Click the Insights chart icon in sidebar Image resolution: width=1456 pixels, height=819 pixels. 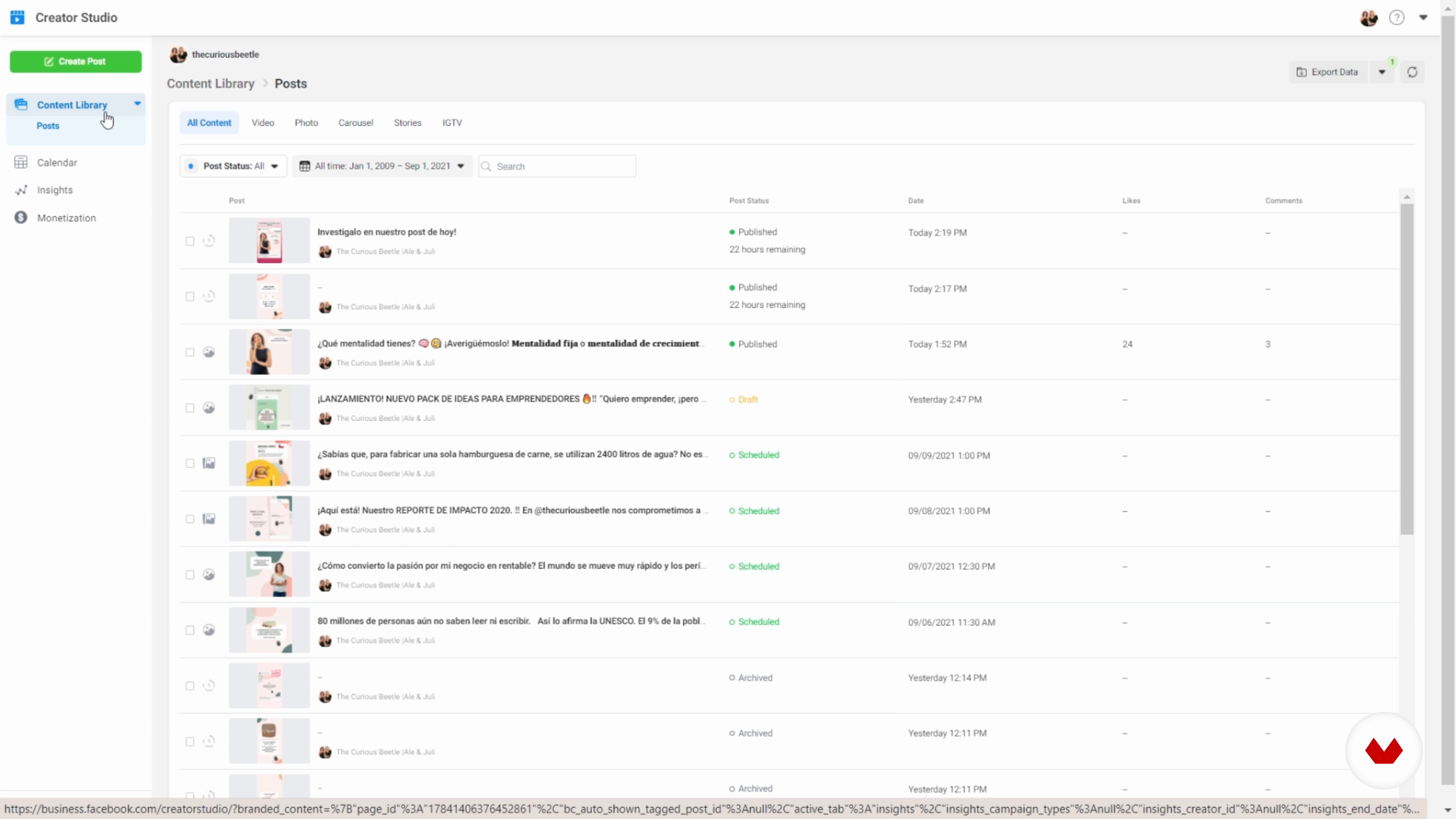[x=21, y=190]
